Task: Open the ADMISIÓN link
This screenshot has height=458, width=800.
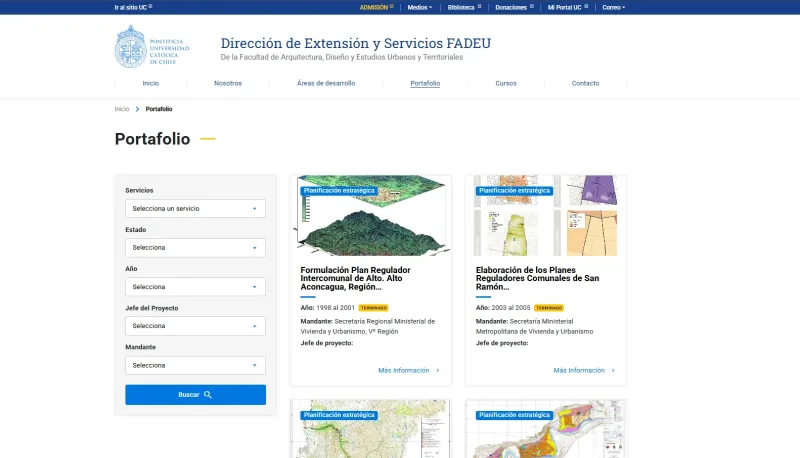Action: point(377,8)
